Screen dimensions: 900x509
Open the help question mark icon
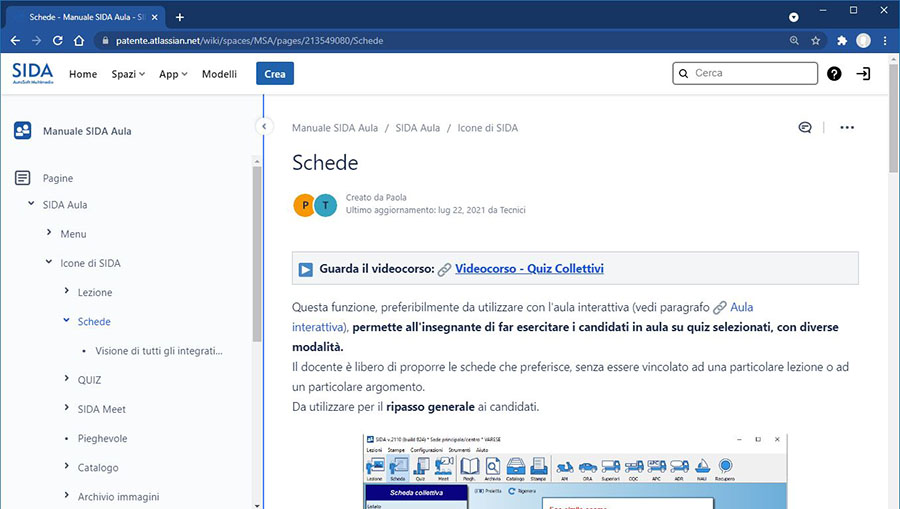tap(834, 74)
